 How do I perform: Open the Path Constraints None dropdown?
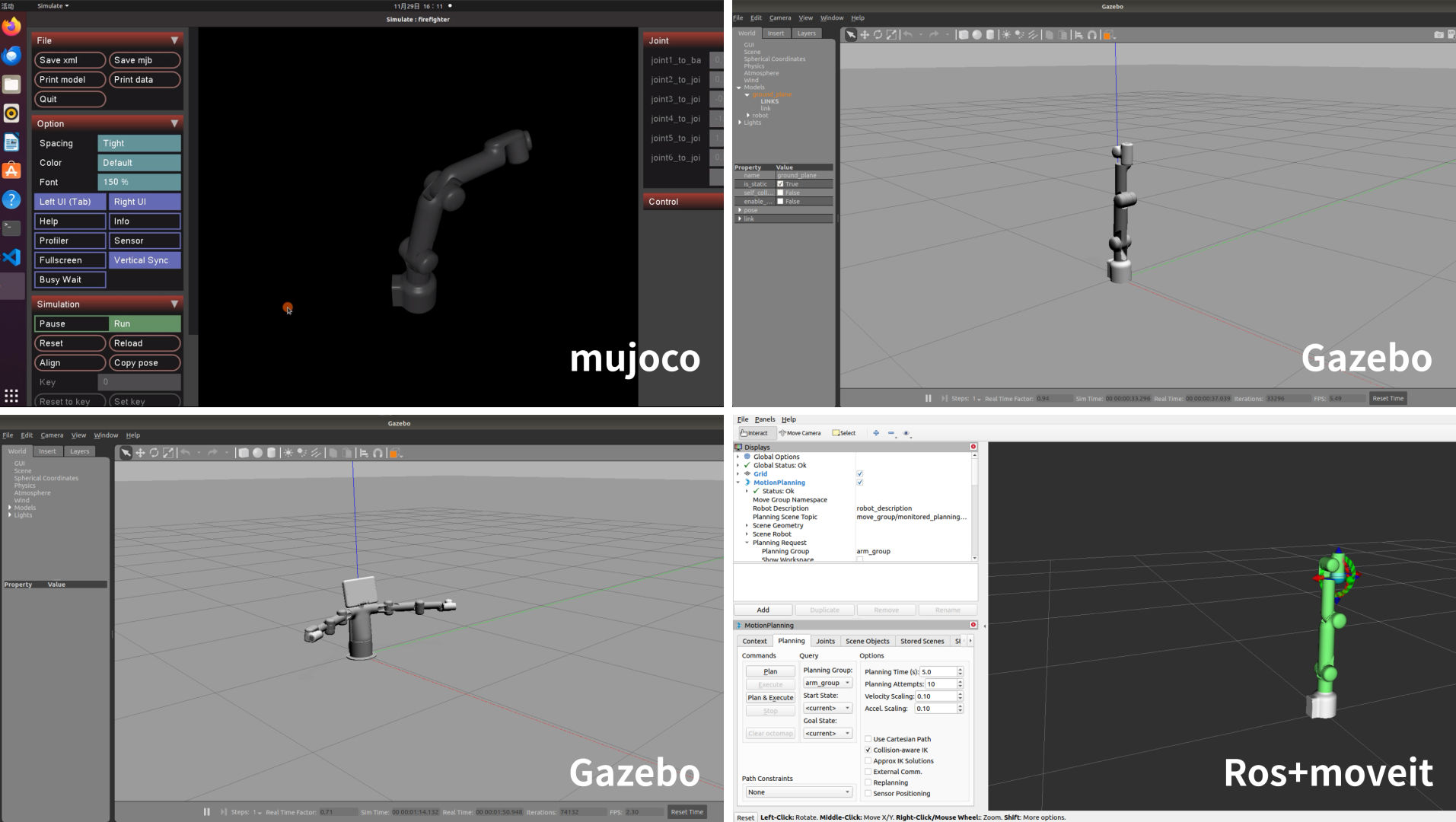tap(798, 792)
